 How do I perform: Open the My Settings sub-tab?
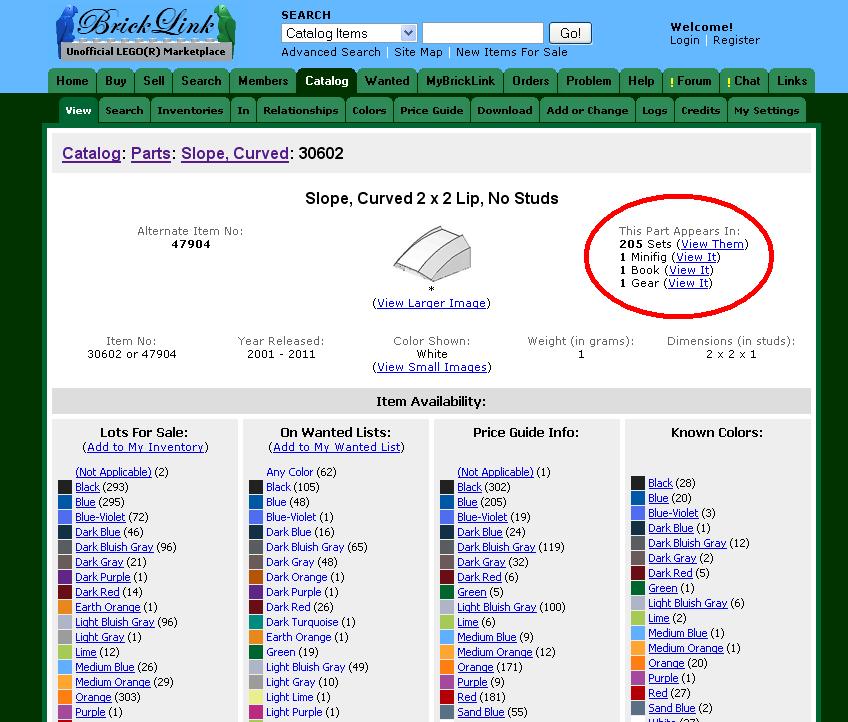[x=766, y=110]
